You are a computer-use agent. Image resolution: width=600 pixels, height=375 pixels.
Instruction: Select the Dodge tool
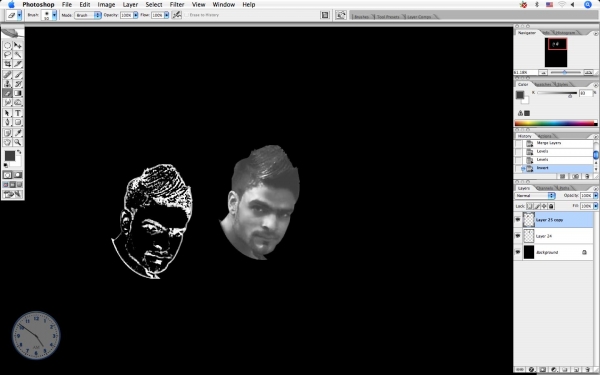(x=18, y=102)
